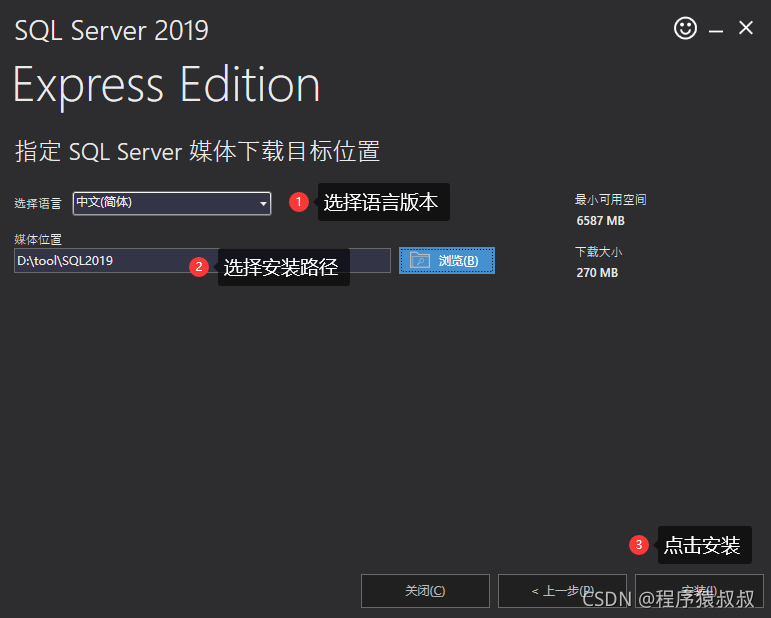This screenshot has height=618, width=771.
Task: Open the 选择语言 language dropdown
Action: point(172,203)
